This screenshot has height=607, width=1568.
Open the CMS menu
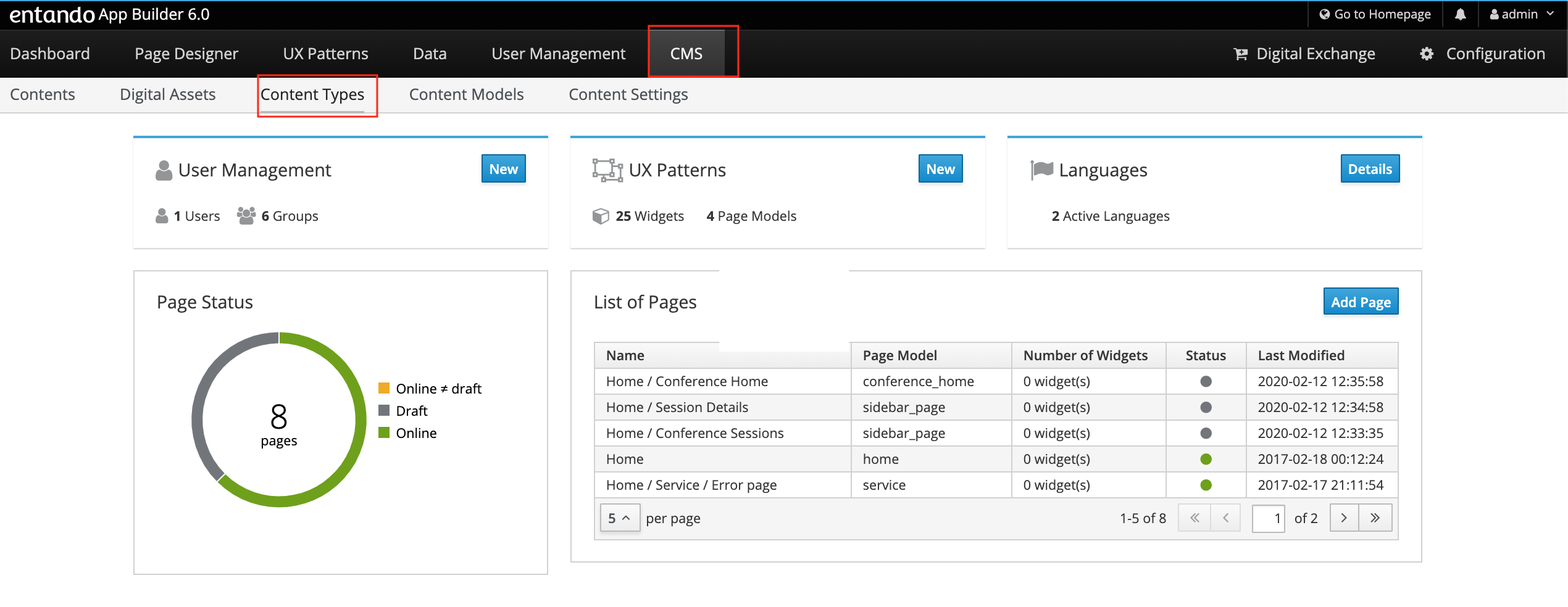click(x=686, y=54)
